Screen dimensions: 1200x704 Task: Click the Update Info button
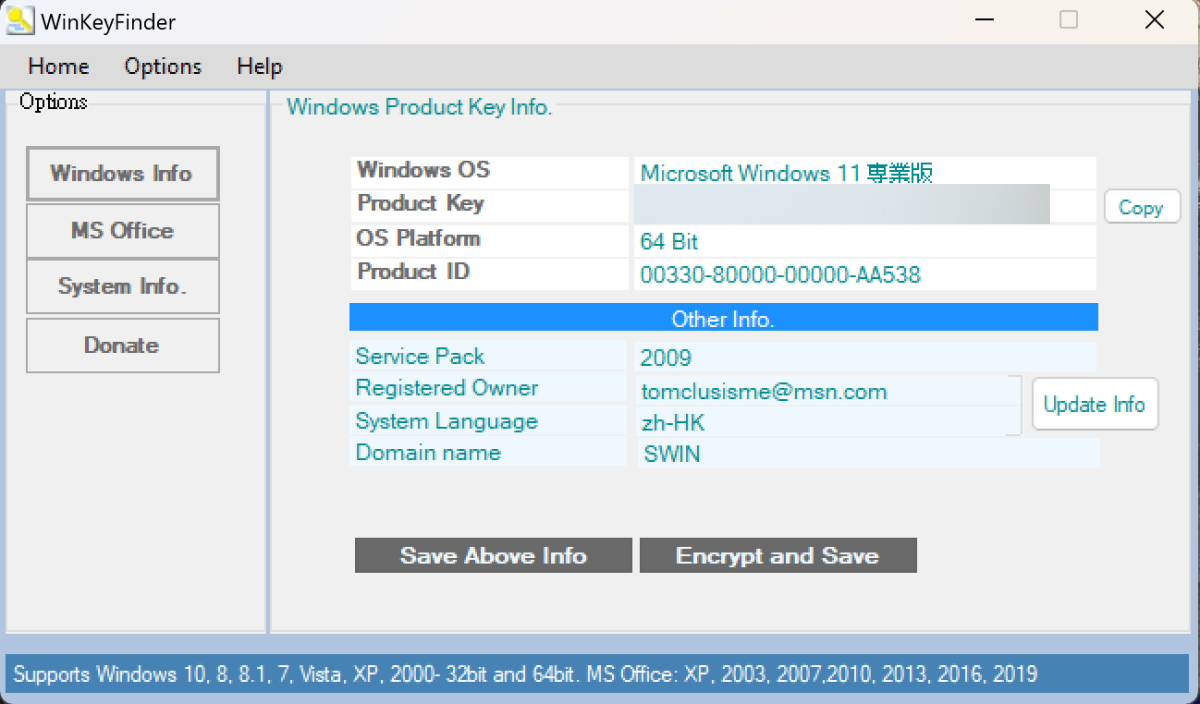1094,404
